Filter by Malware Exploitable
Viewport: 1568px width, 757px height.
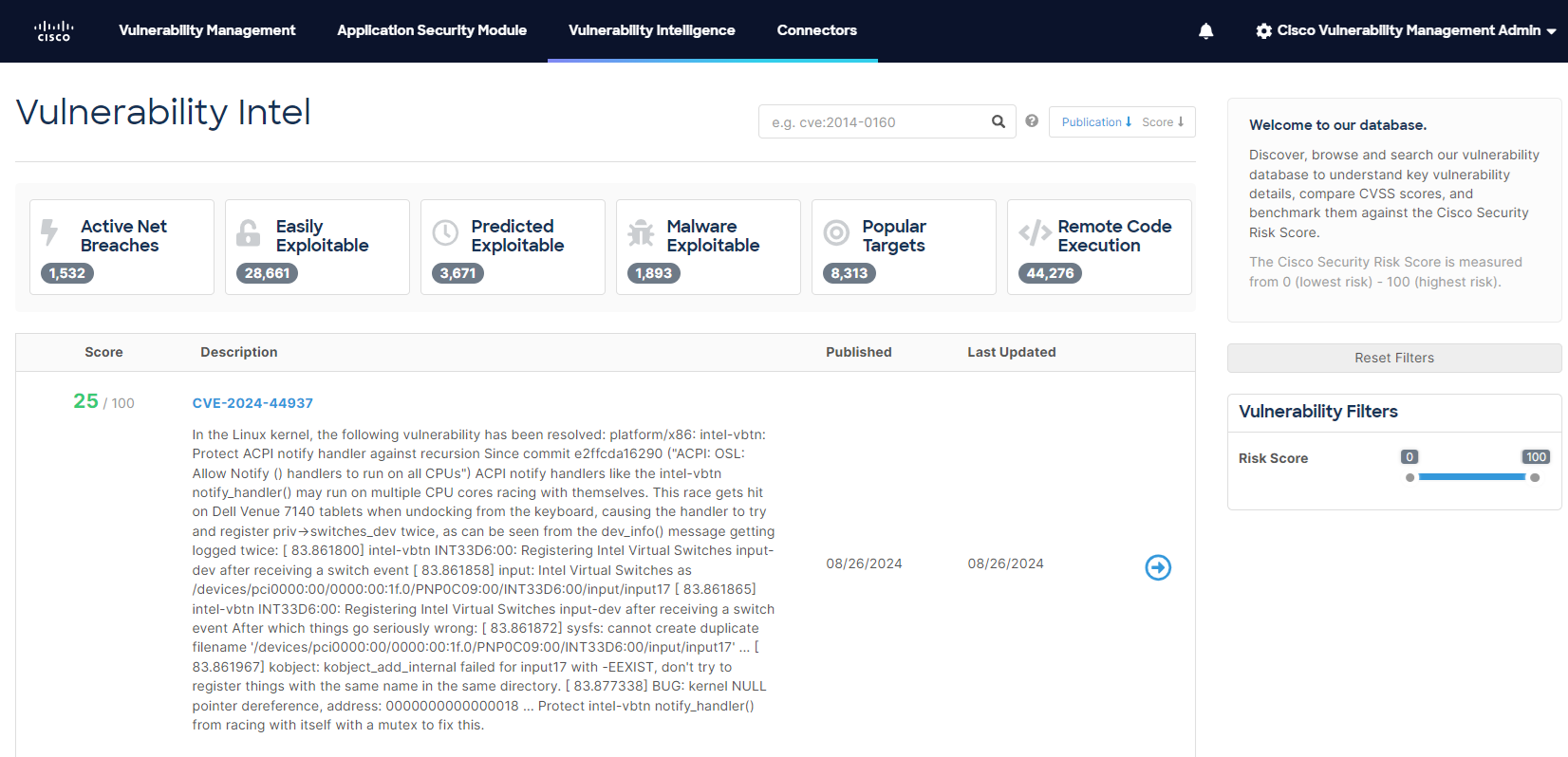tap(708, 247)
